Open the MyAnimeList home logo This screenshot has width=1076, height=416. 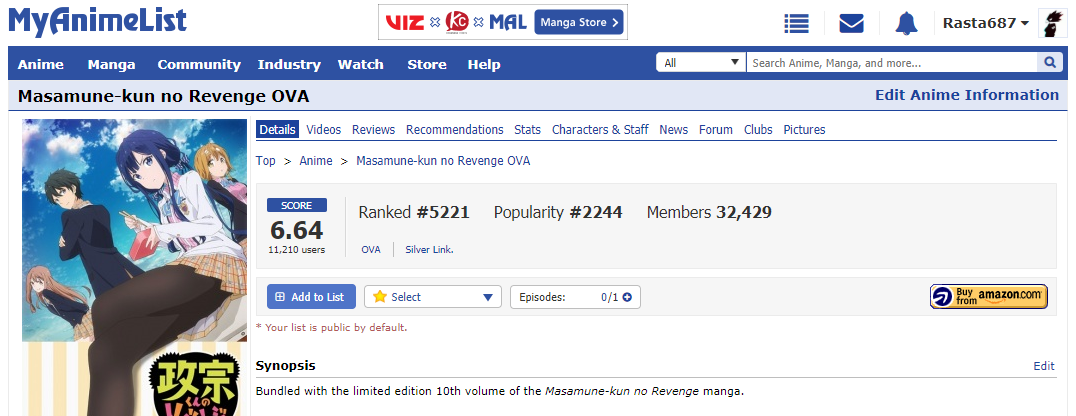(97, 21)
